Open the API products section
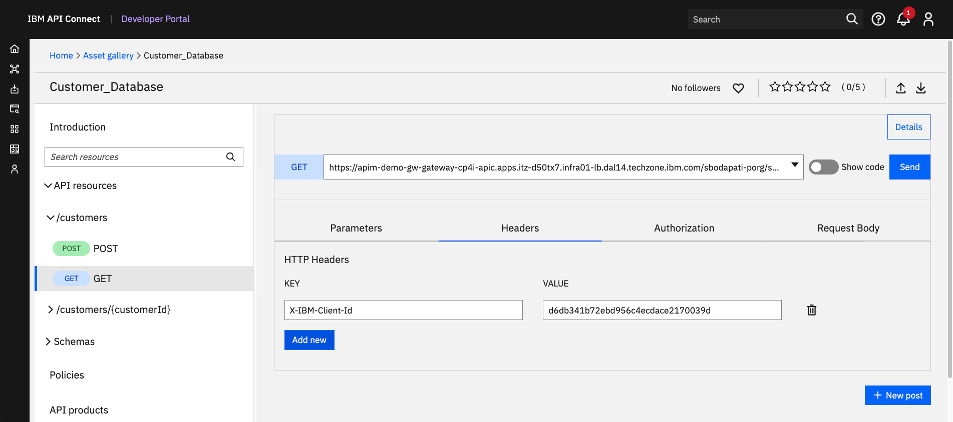Image resolution: width=953 pixels, height=422 pixels. [79, 410]
